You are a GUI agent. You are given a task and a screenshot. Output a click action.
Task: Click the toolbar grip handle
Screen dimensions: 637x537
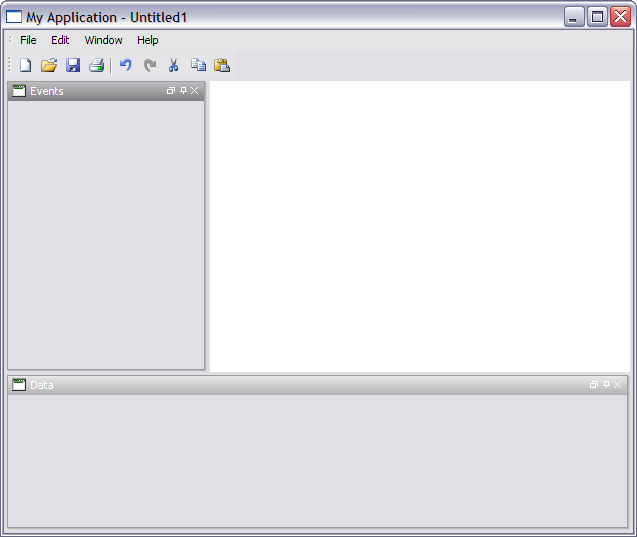click(10, 65)
